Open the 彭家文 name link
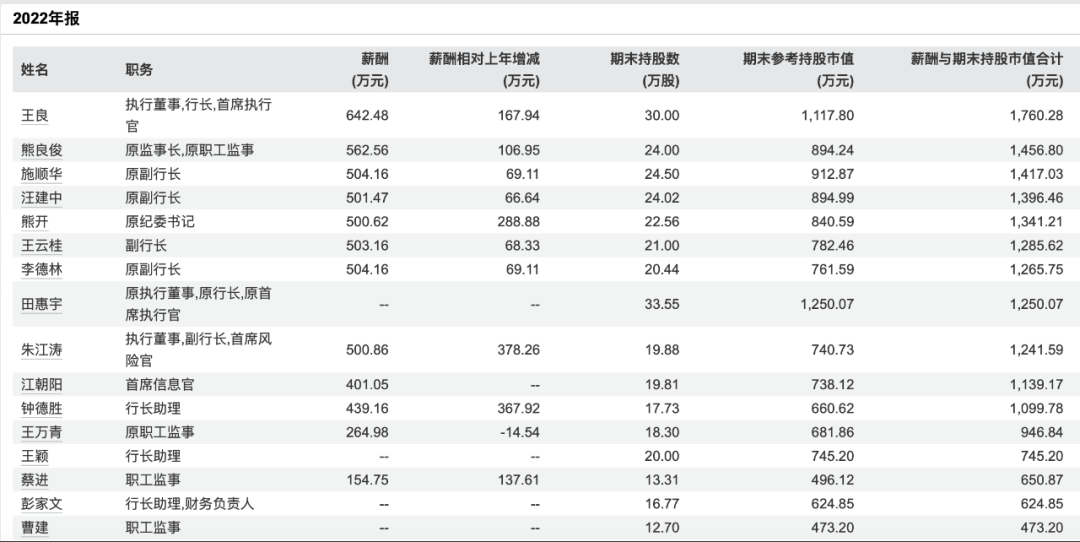 pos(42,504)
